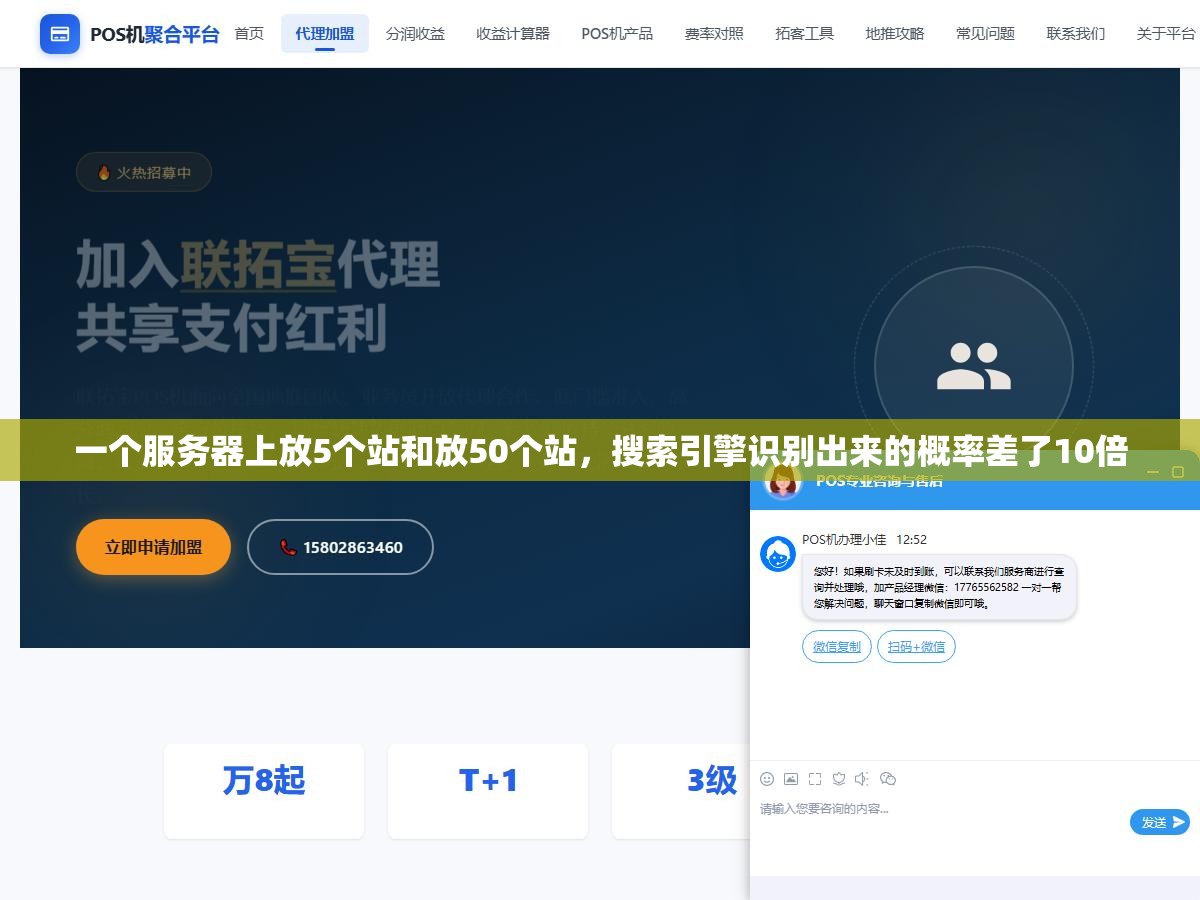Image resolution: width=1200 pixels, height=900 pixels.
Task: Click phone number 15802863460 button
Action: coord(340,547)
